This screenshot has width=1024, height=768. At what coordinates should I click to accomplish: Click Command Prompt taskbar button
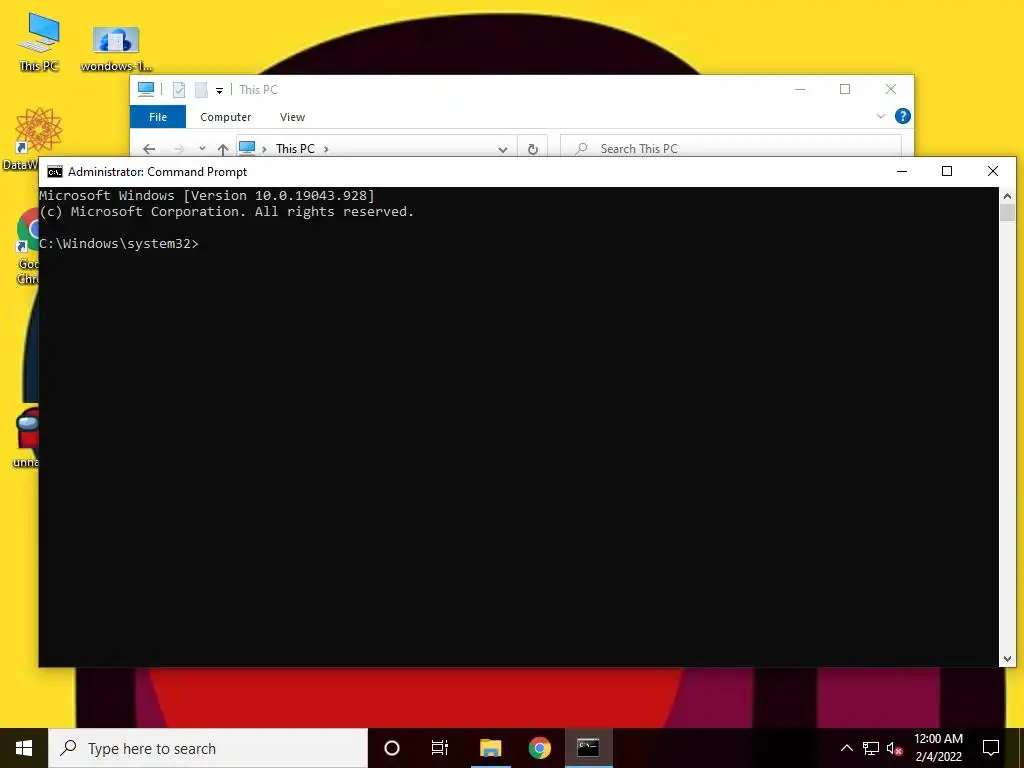click(x=588, y=748)
